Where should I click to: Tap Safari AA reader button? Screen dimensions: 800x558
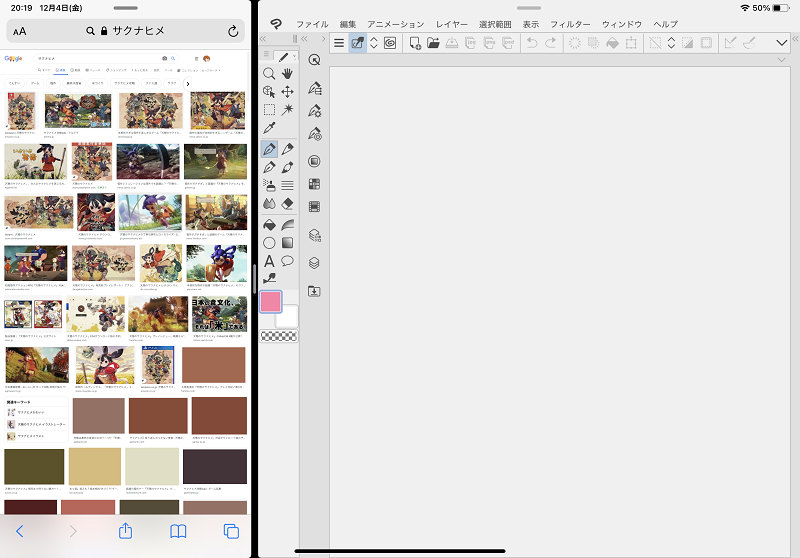point(19,32)
